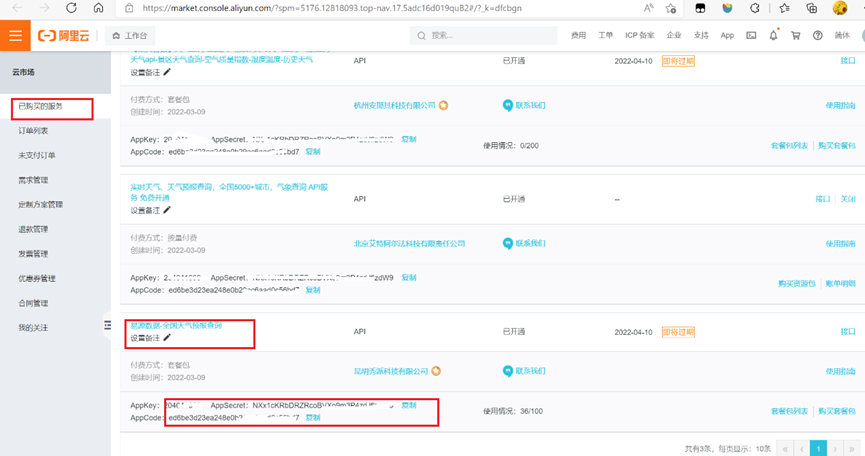The width and height of the screenshot is (865, 456).
Task: Select 合同管理 in sidebar
Action: tap(33, 303)
